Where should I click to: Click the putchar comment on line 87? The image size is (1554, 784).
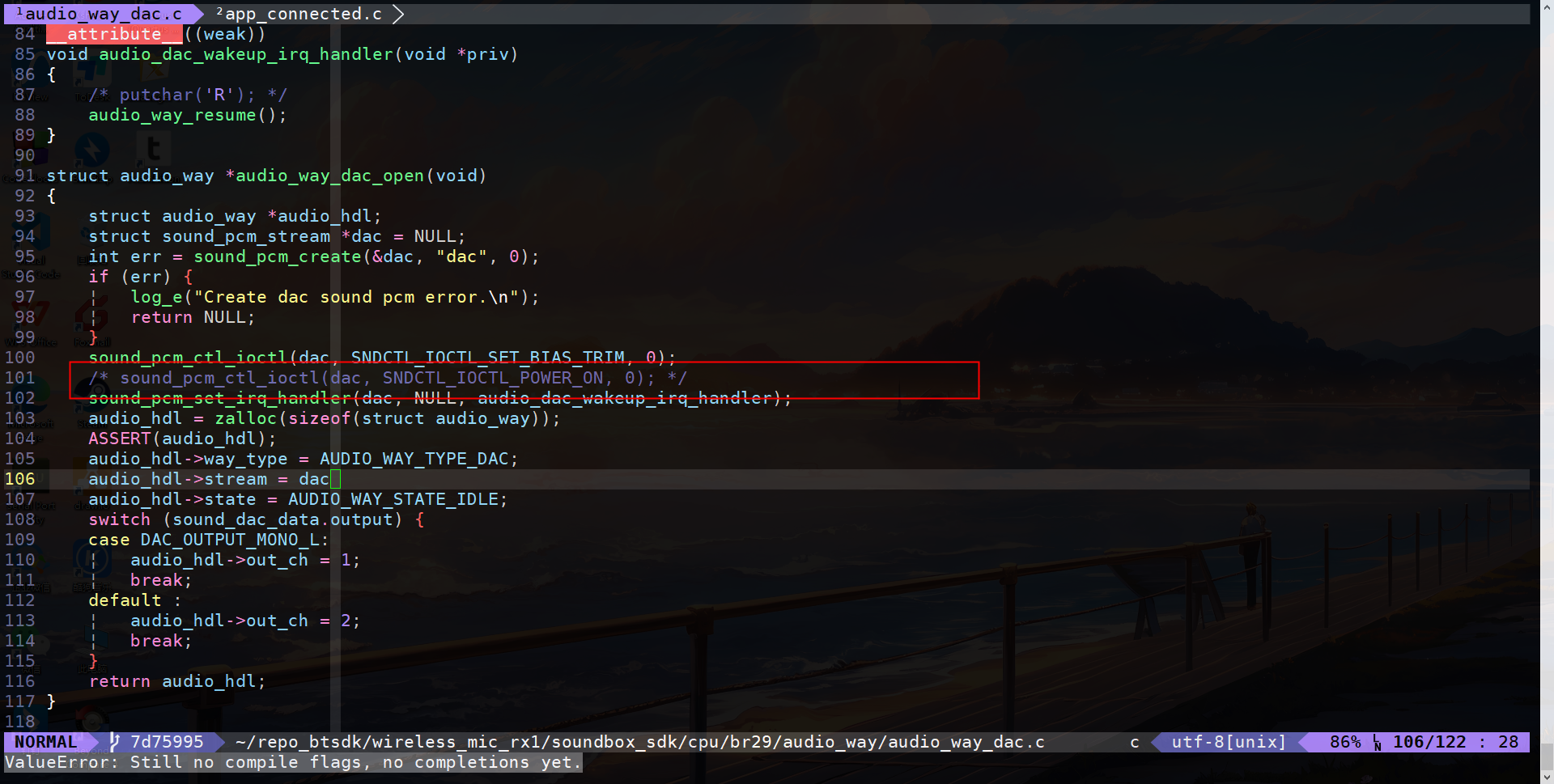(188, 95)
